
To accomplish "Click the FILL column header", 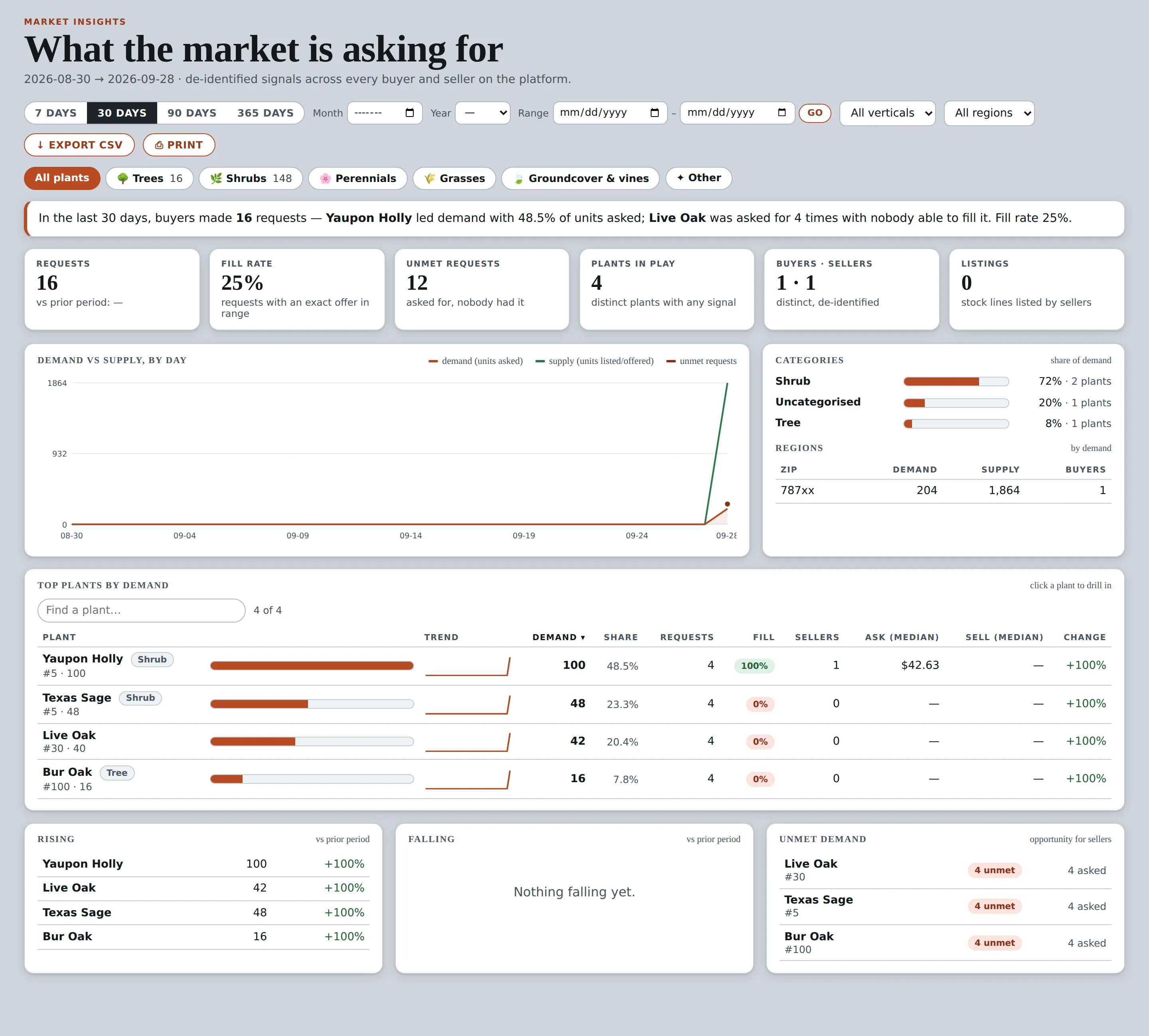I will (763, 637).
